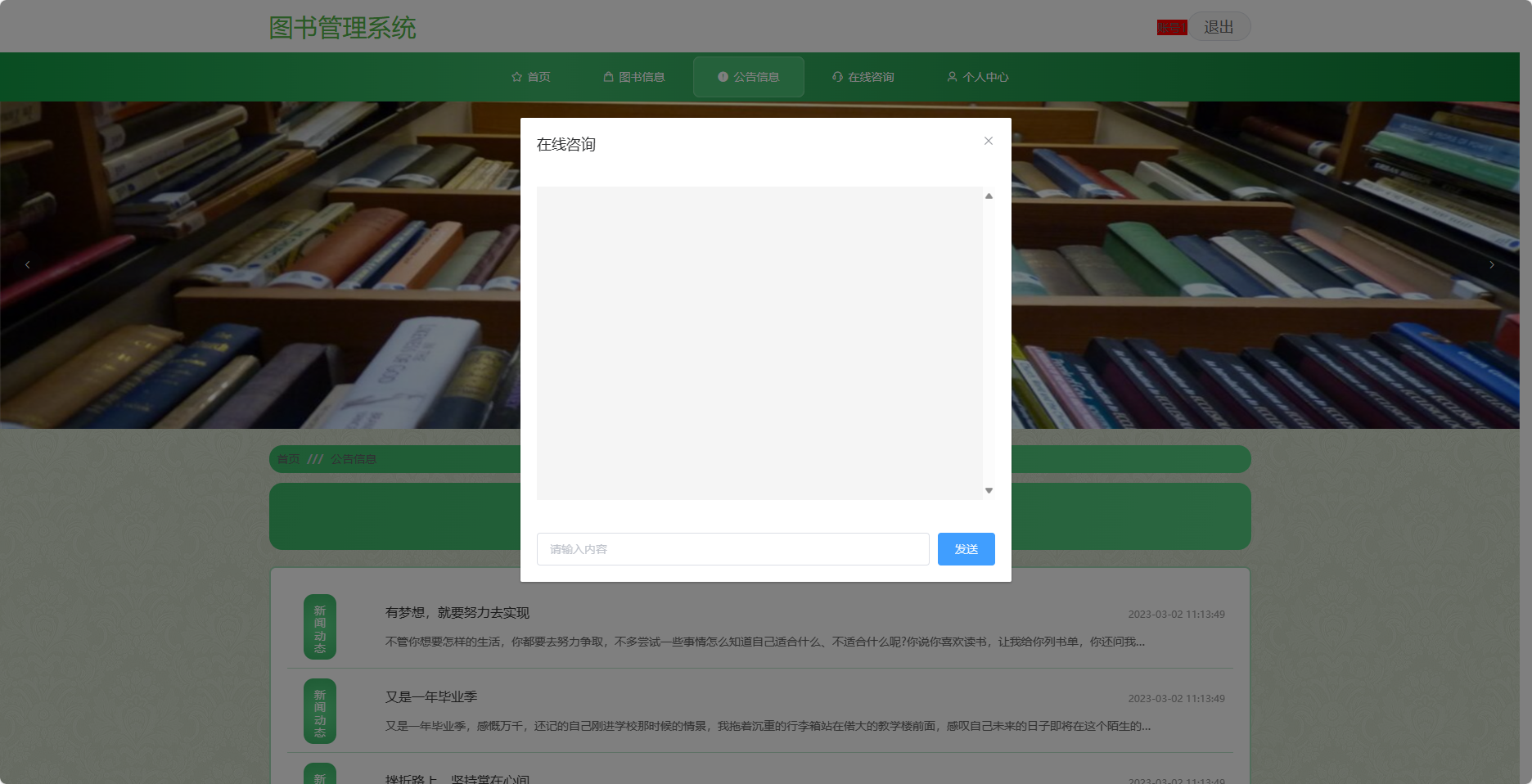1532x784 pixels.
Task: Open the article 有梦想，就要努力去实现
Action: 457,613
